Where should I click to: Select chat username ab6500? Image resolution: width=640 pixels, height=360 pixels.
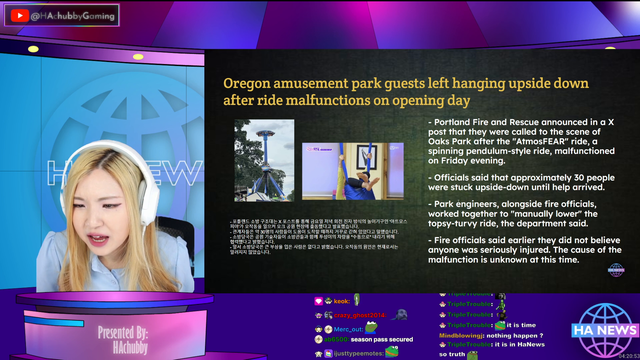tap(336, 340)
